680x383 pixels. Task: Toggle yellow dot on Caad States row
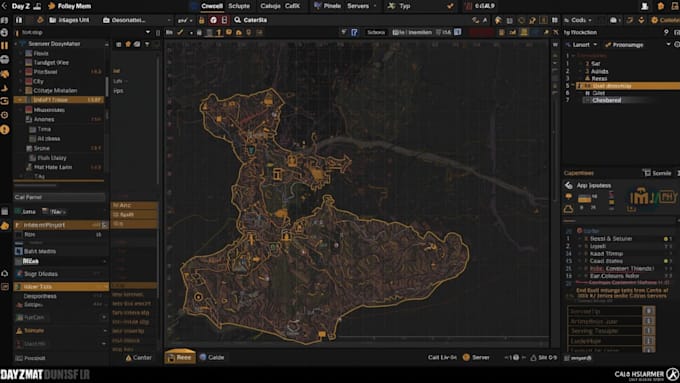[666, 261]
